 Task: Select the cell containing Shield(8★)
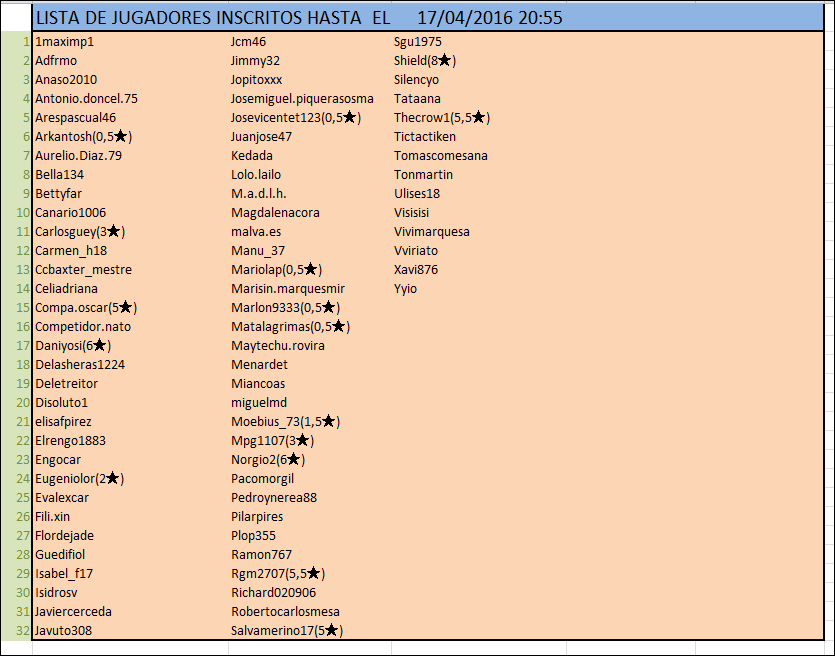425,61
